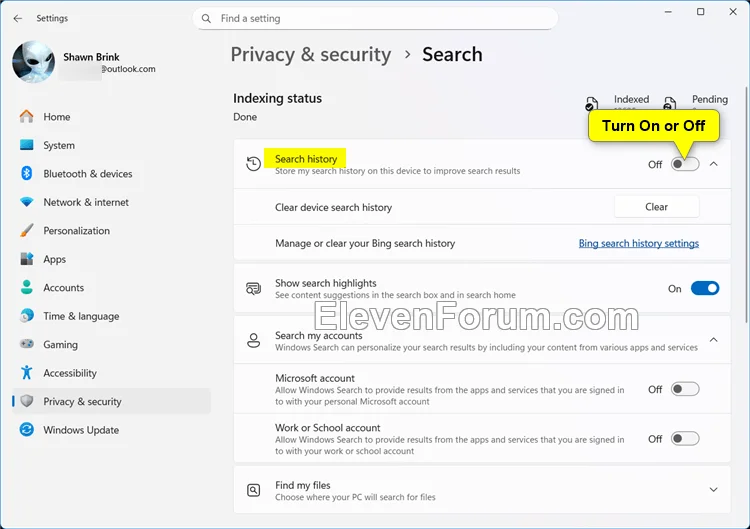Click the Search my accounts person icon
The width and height of the screenshot is (750, 529).
[x=254, y=341]
